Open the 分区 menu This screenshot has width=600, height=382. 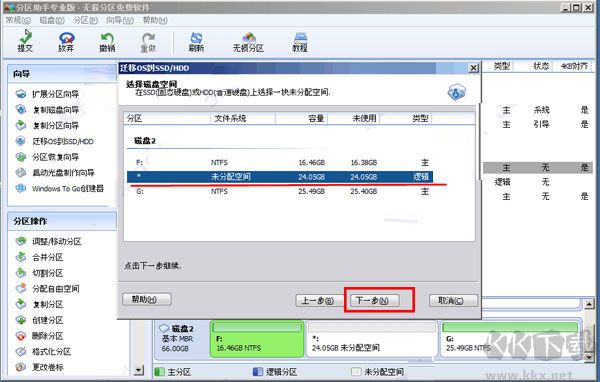click(x=85, y=20)
